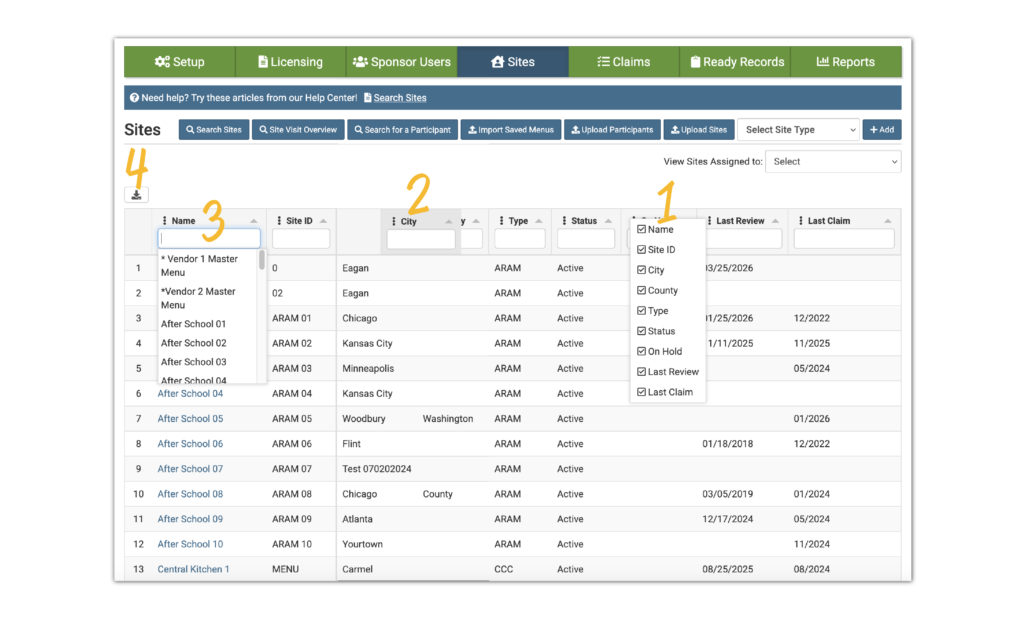Sort by Name using its sort arrow

point(253,221)
